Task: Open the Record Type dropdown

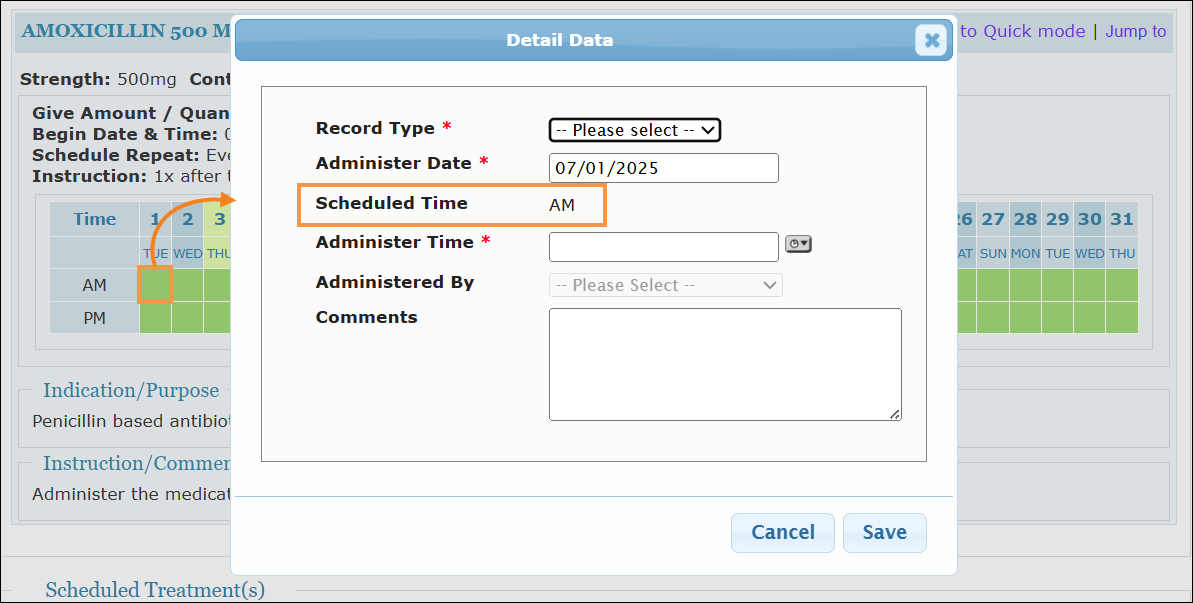Action: point(635,130)
